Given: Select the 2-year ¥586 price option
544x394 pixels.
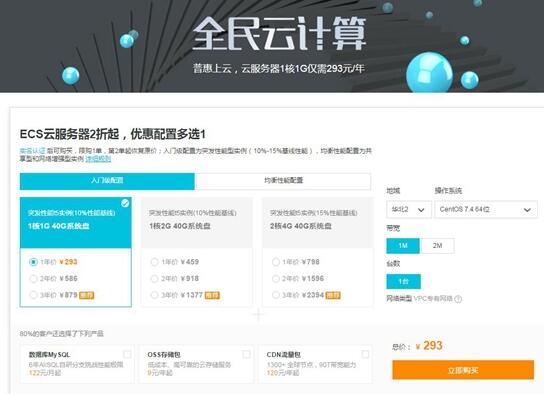Looking at the screenshot, I should pos(33,279).
